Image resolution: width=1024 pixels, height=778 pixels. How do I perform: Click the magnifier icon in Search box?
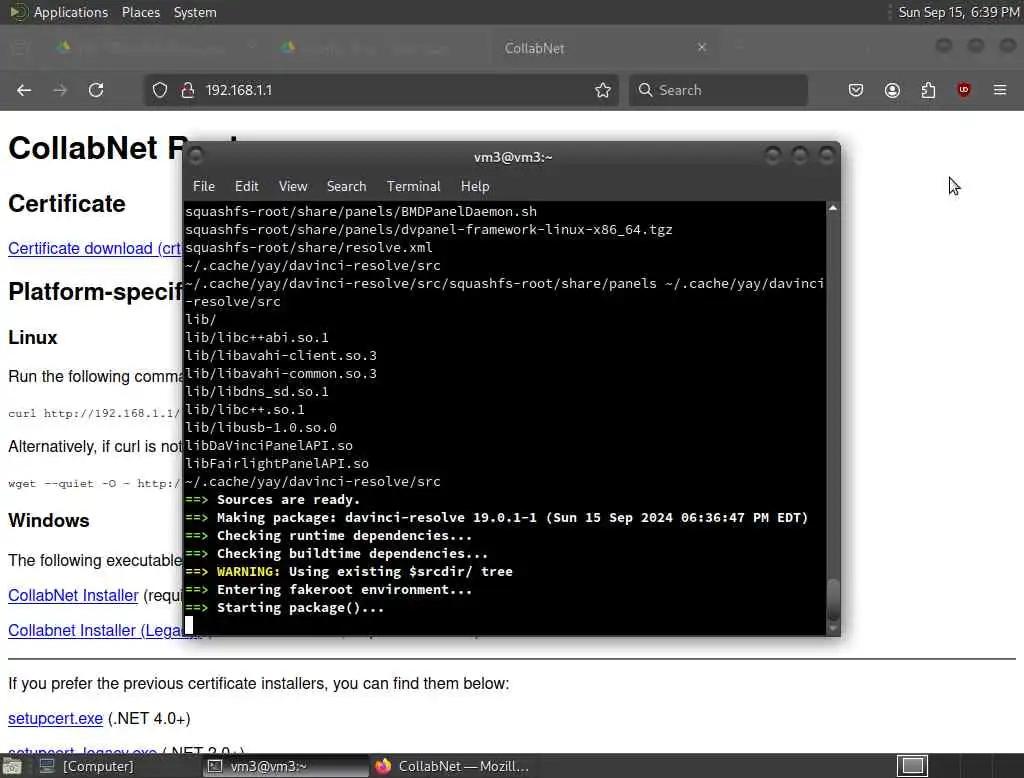645,89
